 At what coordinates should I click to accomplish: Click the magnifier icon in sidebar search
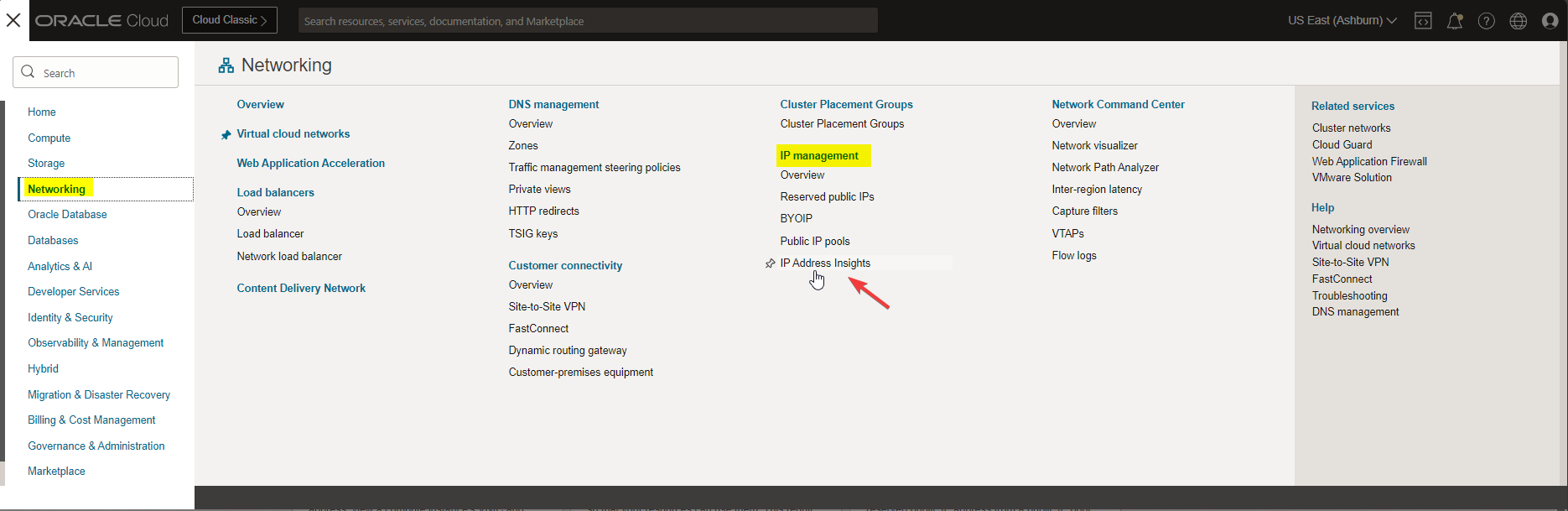(x=28, y=72)
